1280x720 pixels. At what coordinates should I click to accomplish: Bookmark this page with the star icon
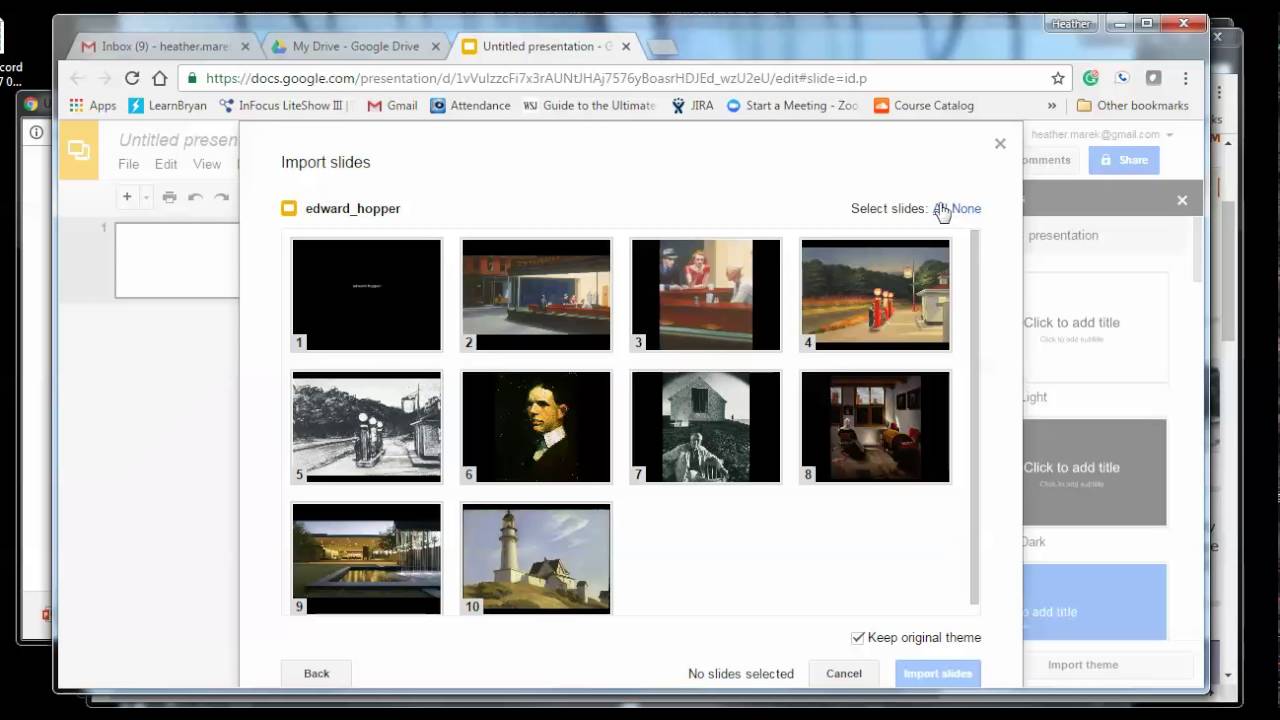[1058, 78]
